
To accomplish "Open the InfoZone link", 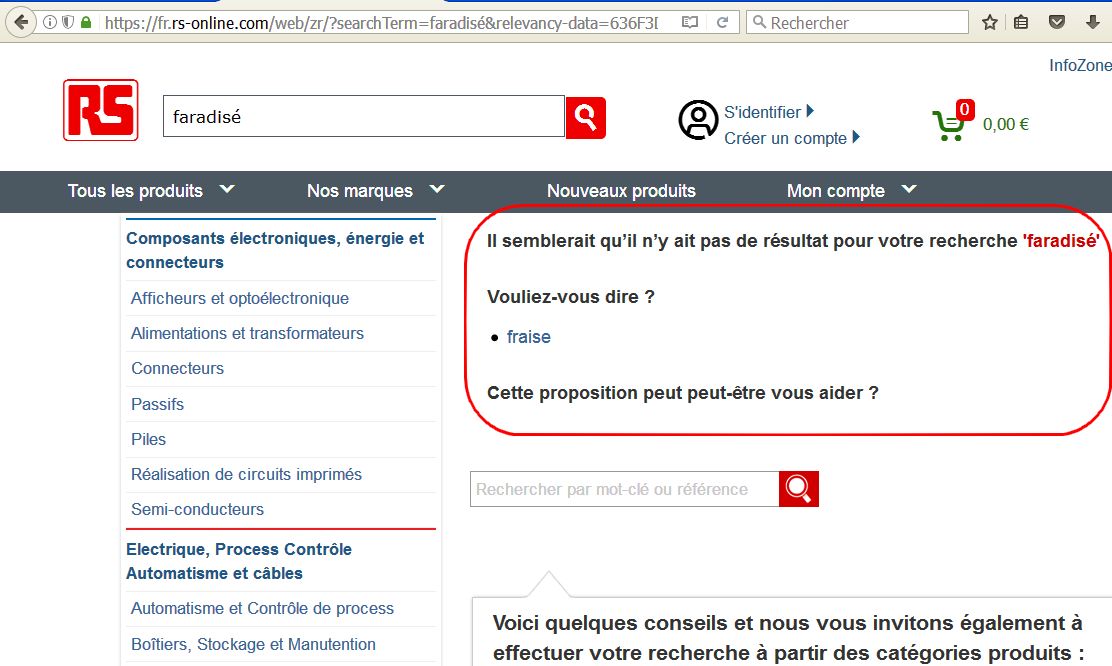I will tap(1080, 65).
